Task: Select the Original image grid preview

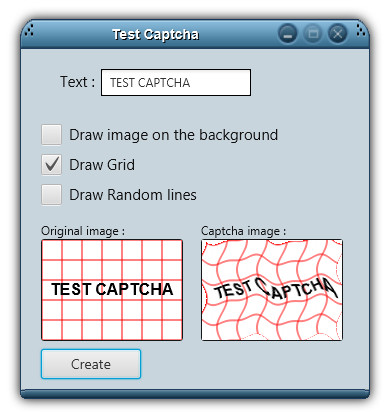Action: click(x=112, y=290)
